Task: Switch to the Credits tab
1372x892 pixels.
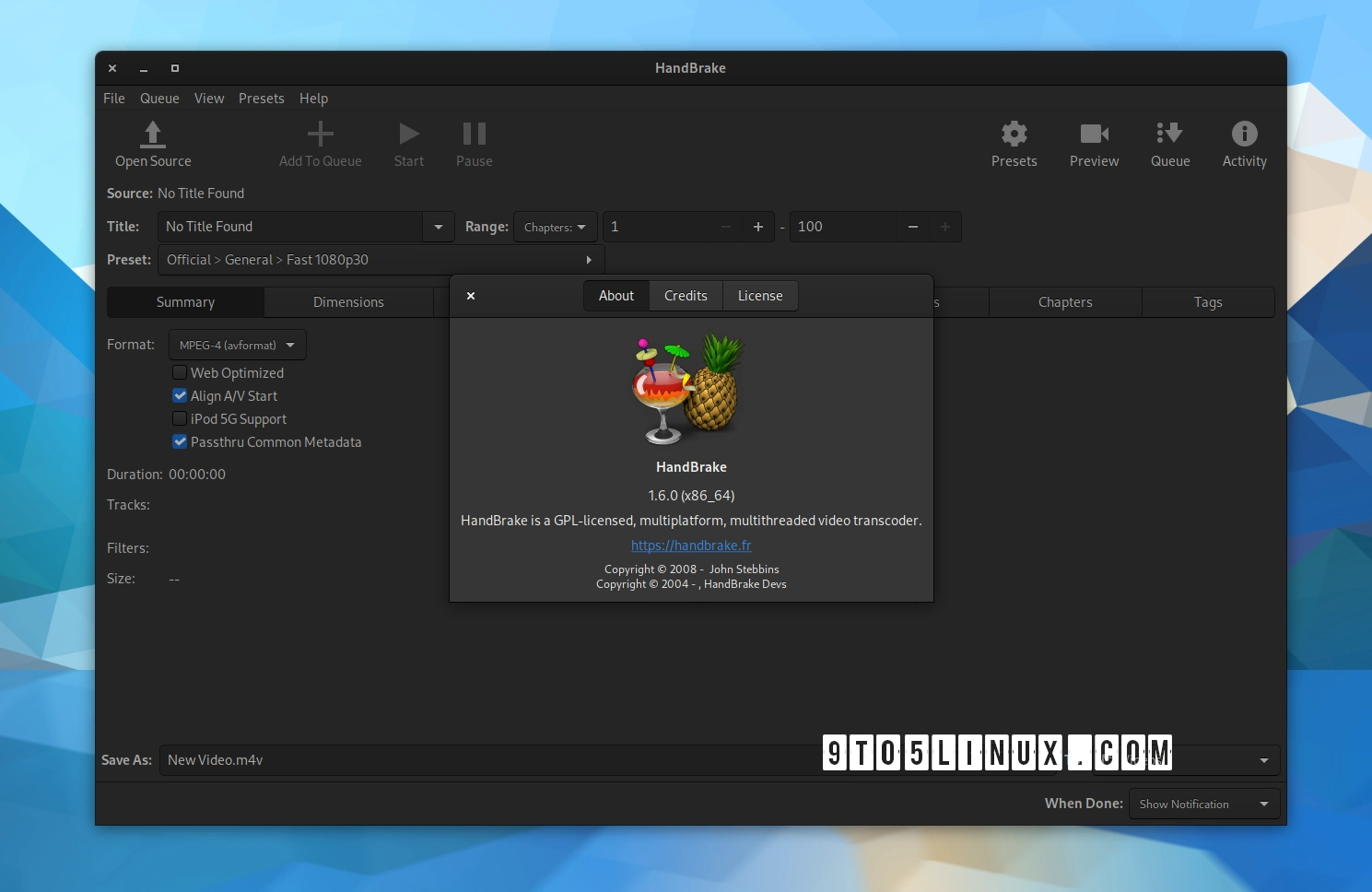Action: (686, 296)
